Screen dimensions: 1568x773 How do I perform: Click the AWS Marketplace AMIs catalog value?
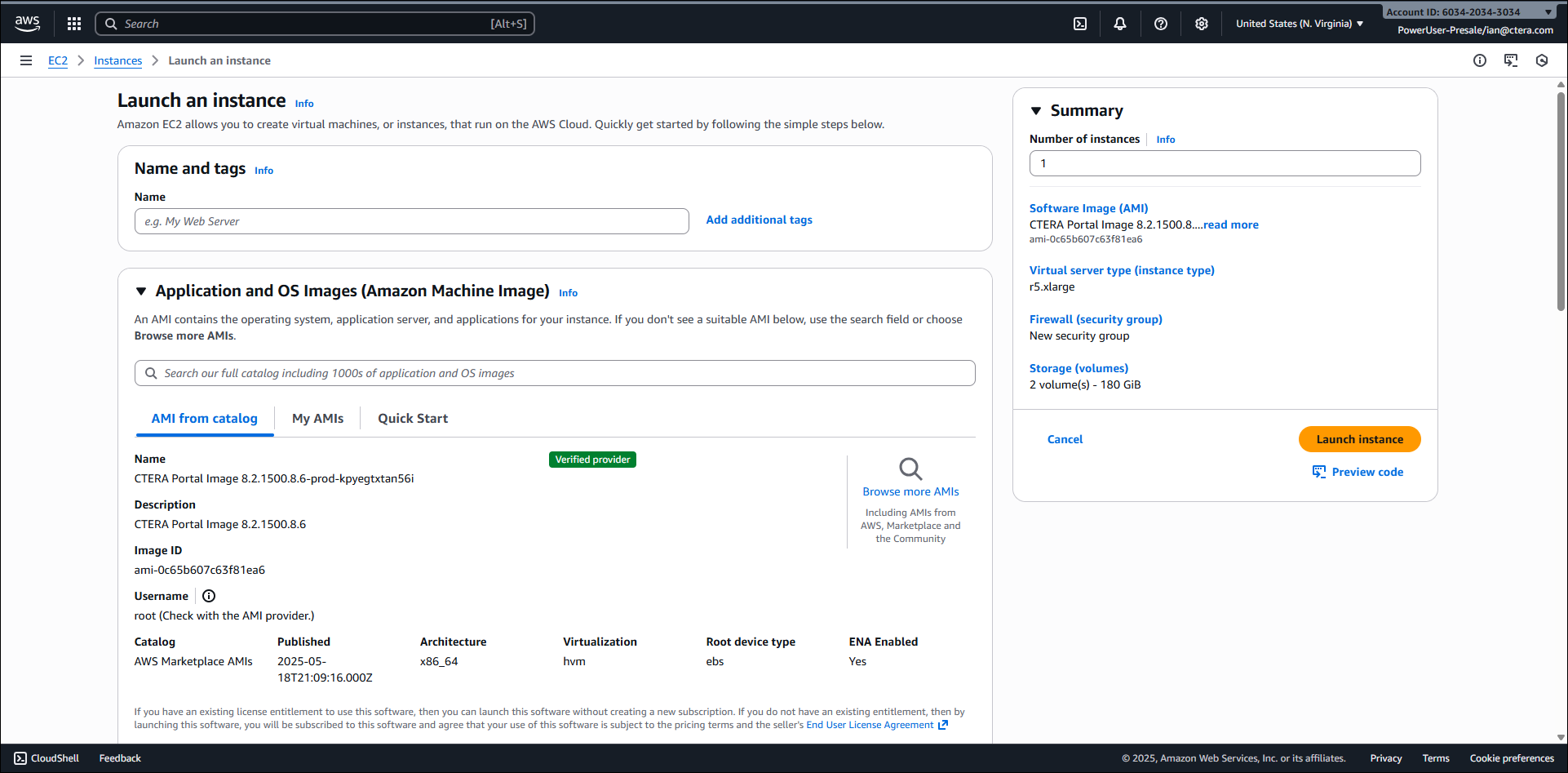(x=193, y=661)
